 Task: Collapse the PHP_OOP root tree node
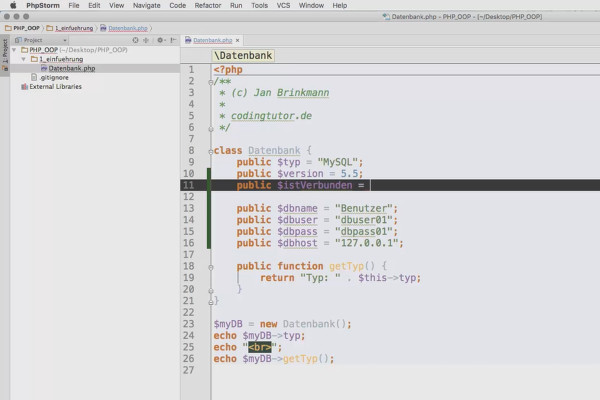click(14, 50)
